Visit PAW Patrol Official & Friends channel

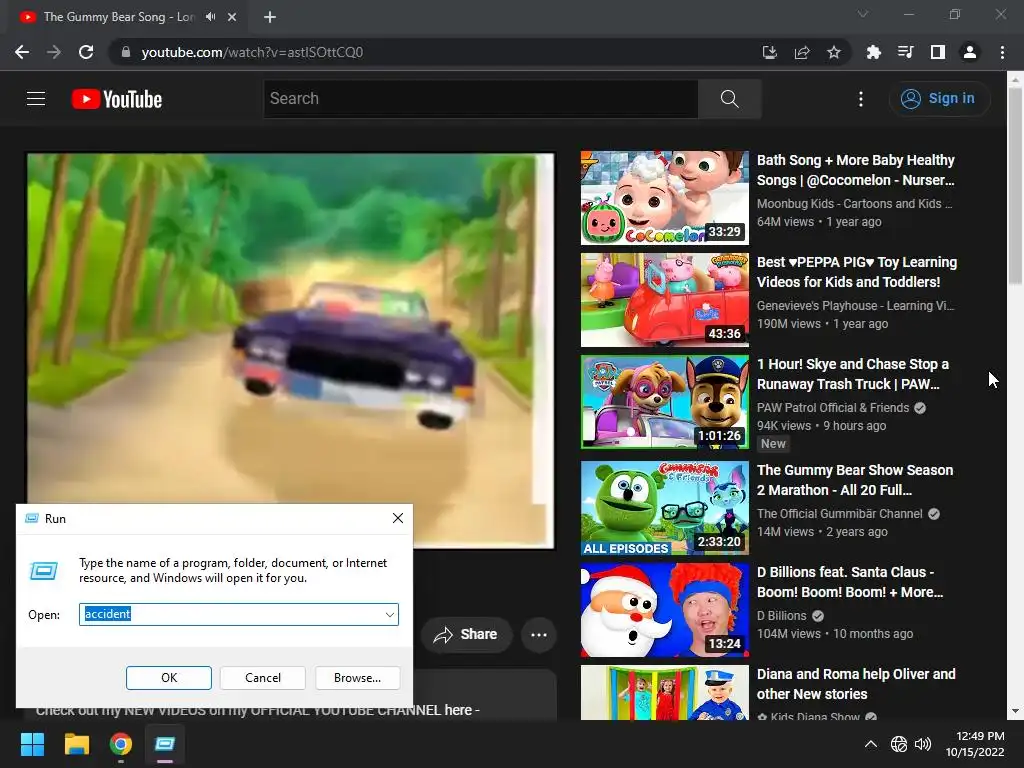click(833, 408)
